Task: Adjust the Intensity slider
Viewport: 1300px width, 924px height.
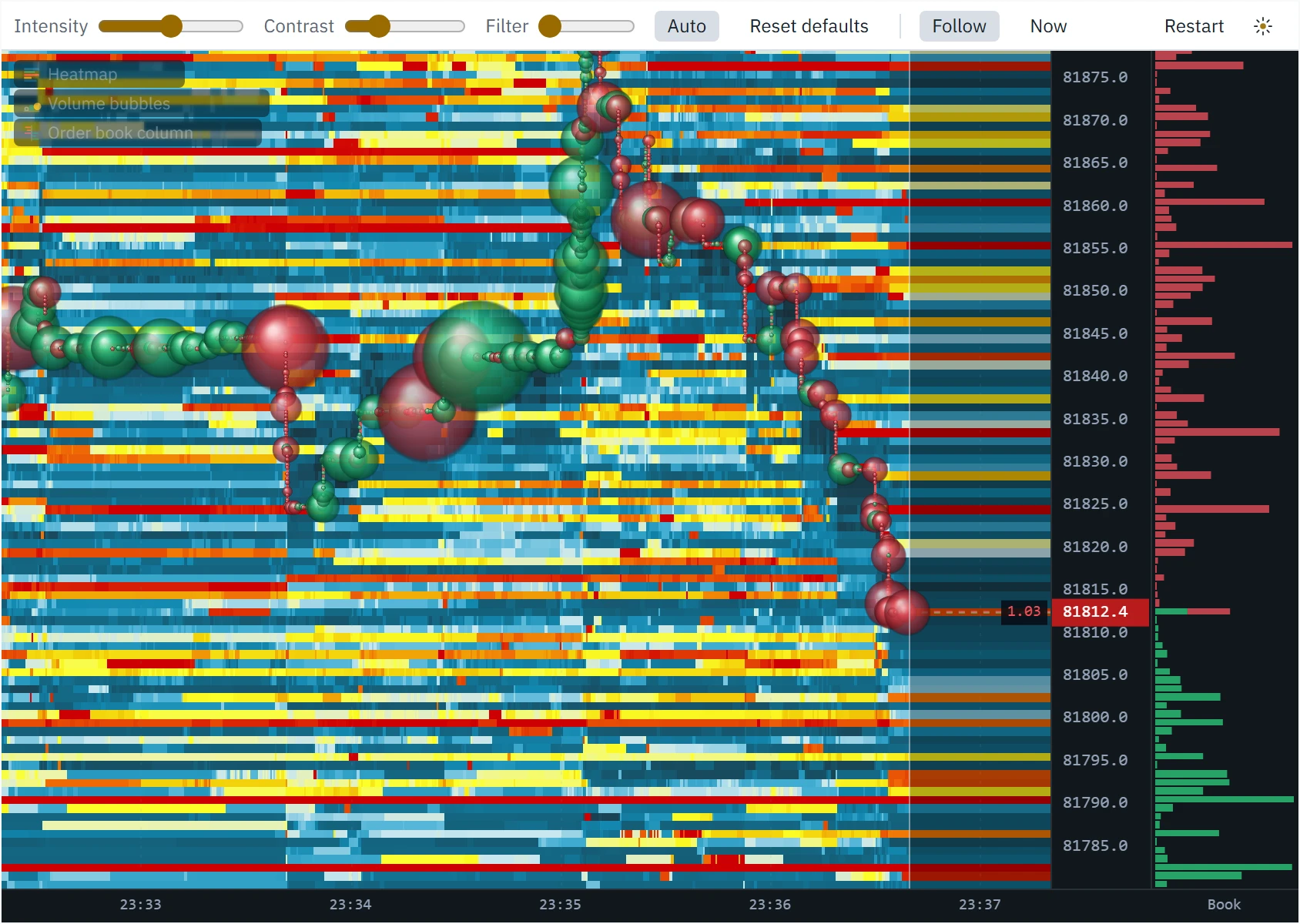Action: 171,26
